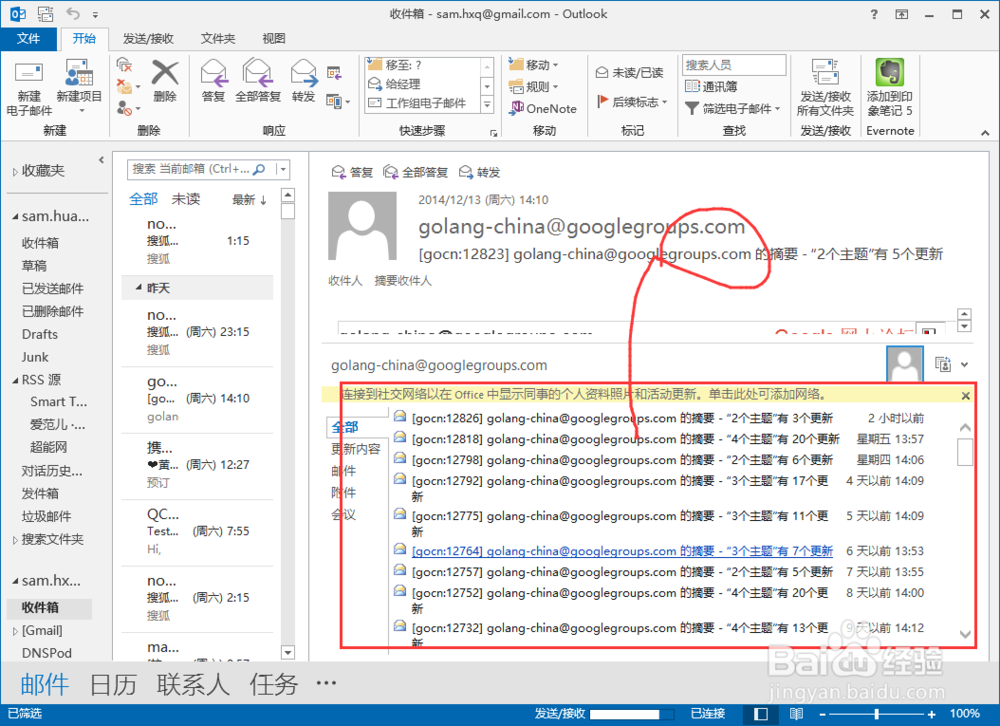Collapse the sam.hua... account tree
This screenshot has height=726, width=1000.
[x=15, y=217]
